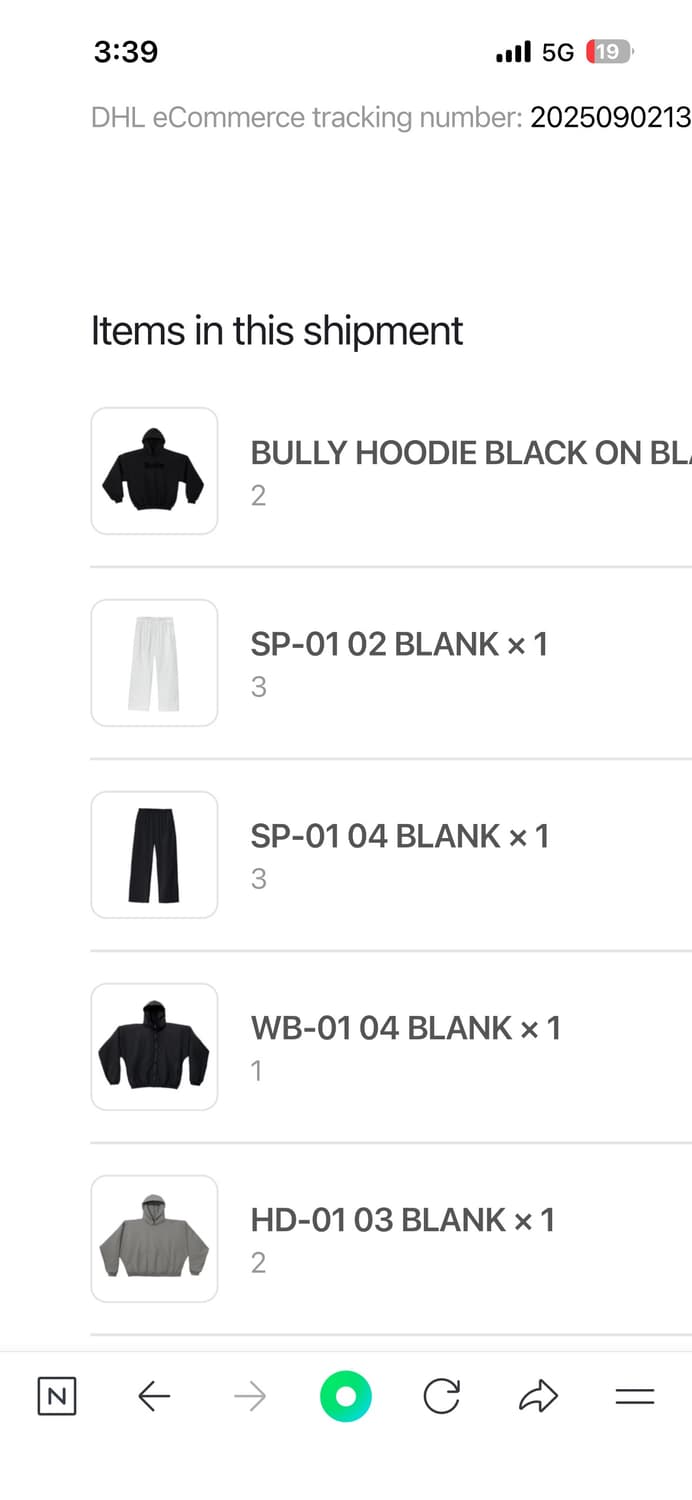Tap the green GreenDot circle button
Image resolution: width=692 pixels, height=1500 pixels.
(x=345, y=1396)
